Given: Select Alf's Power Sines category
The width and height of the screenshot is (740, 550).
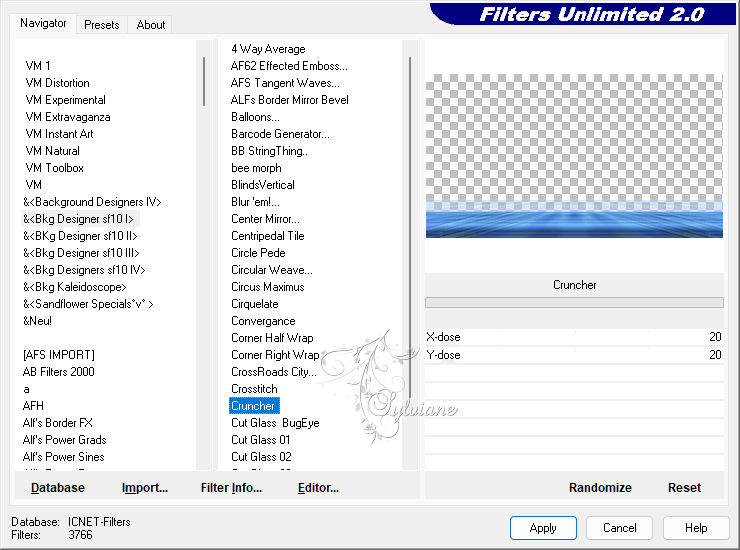Looking at the screenshot, I should [x=63, y=457].
